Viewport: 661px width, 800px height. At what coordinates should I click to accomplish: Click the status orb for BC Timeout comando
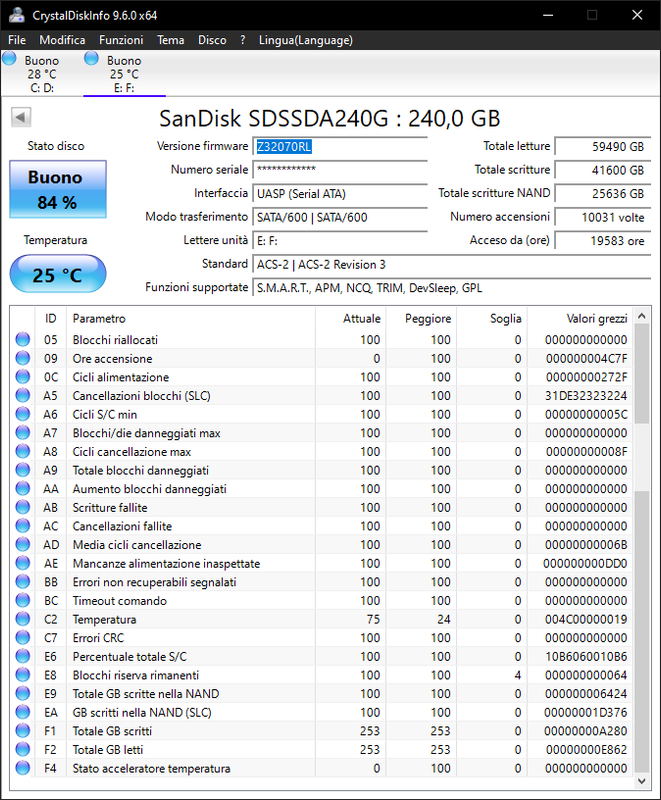point(23,600)
